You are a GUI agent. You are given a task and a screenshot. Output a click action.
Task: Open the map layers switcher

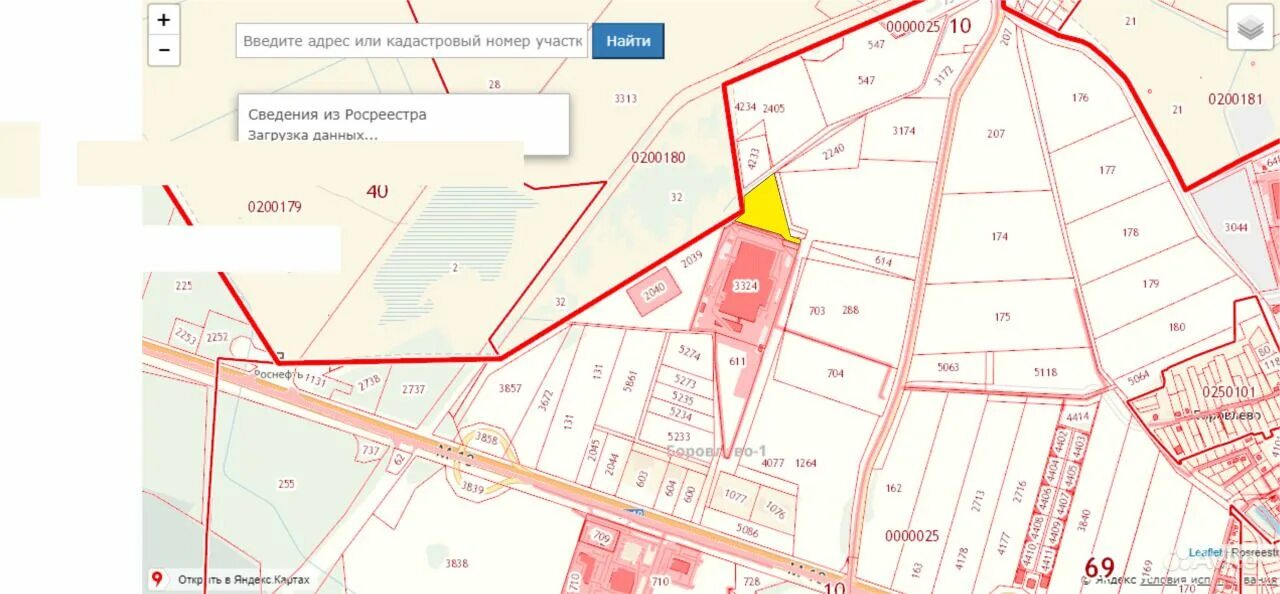tap(1250, 29)
